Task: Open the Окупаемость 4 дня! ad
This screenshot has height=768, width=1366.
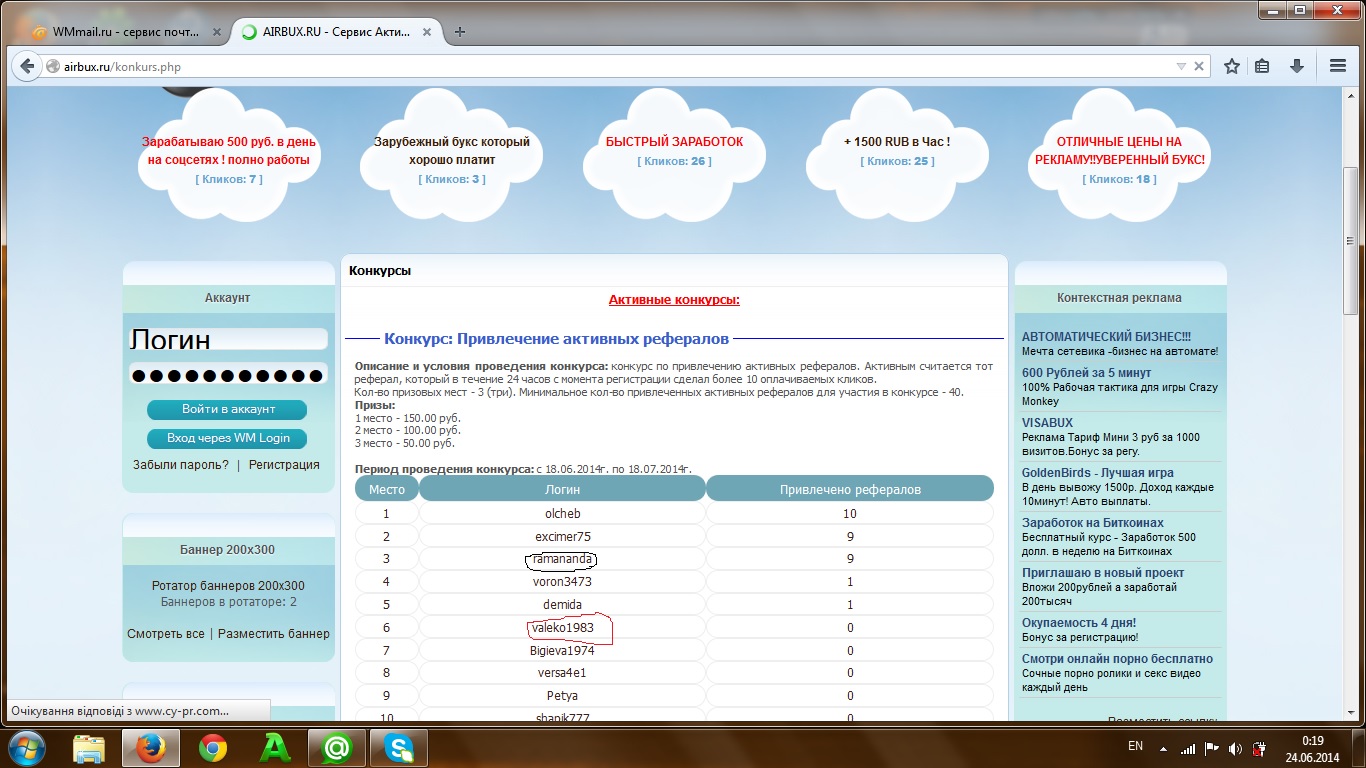Action: pyautogui.click(x=1080, y=623)
